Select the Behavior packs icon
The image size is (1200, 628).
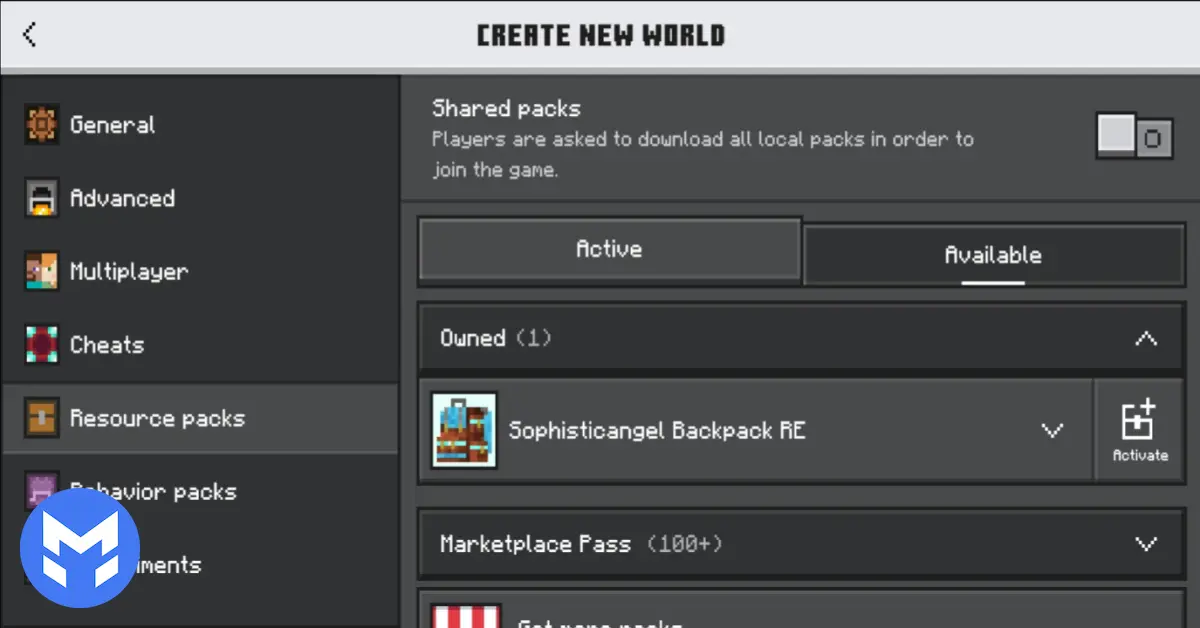pyautogui.click(x=41, y=491)
